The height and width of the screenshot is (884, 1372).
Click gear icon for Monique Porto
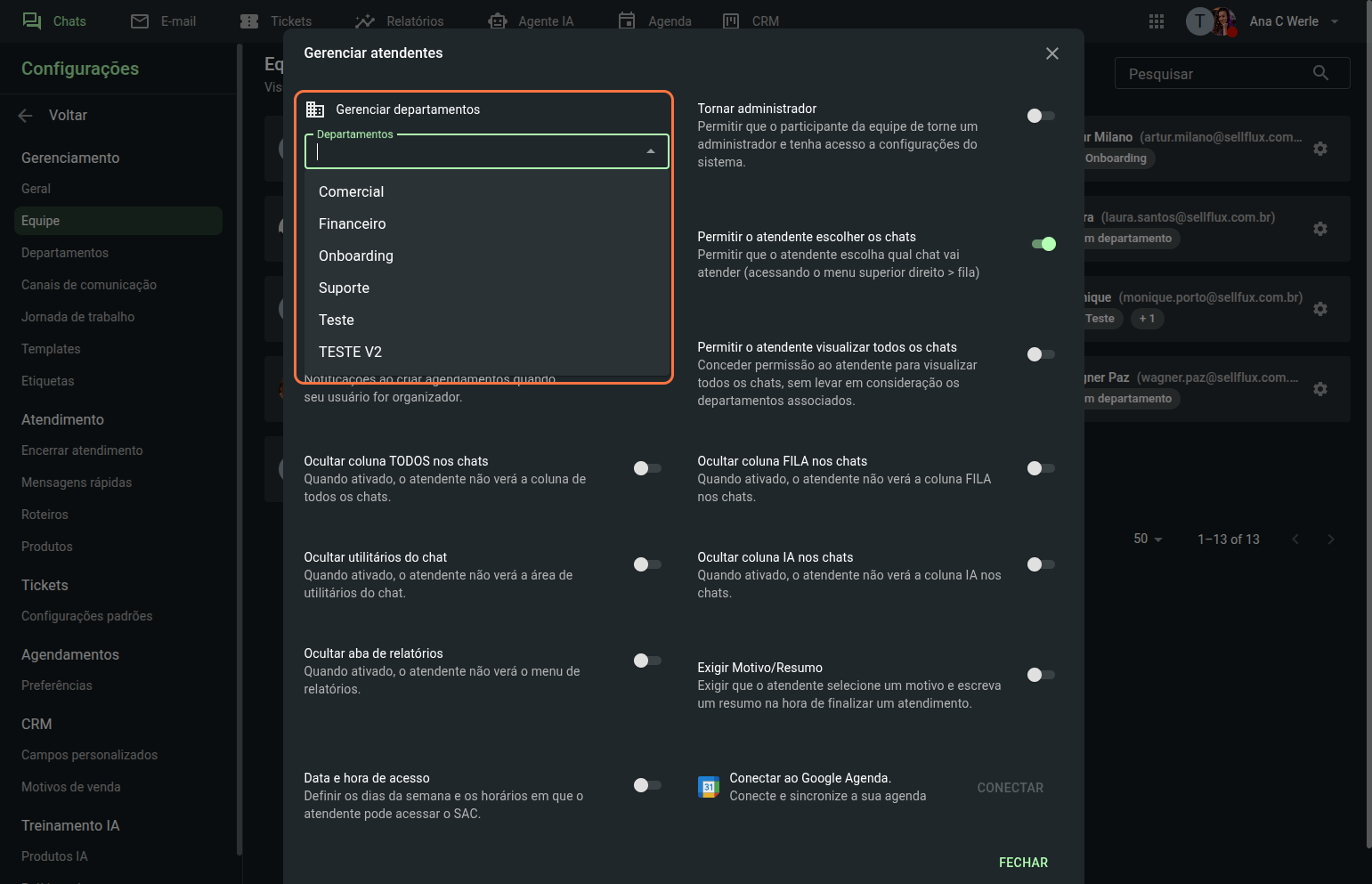1320,309
